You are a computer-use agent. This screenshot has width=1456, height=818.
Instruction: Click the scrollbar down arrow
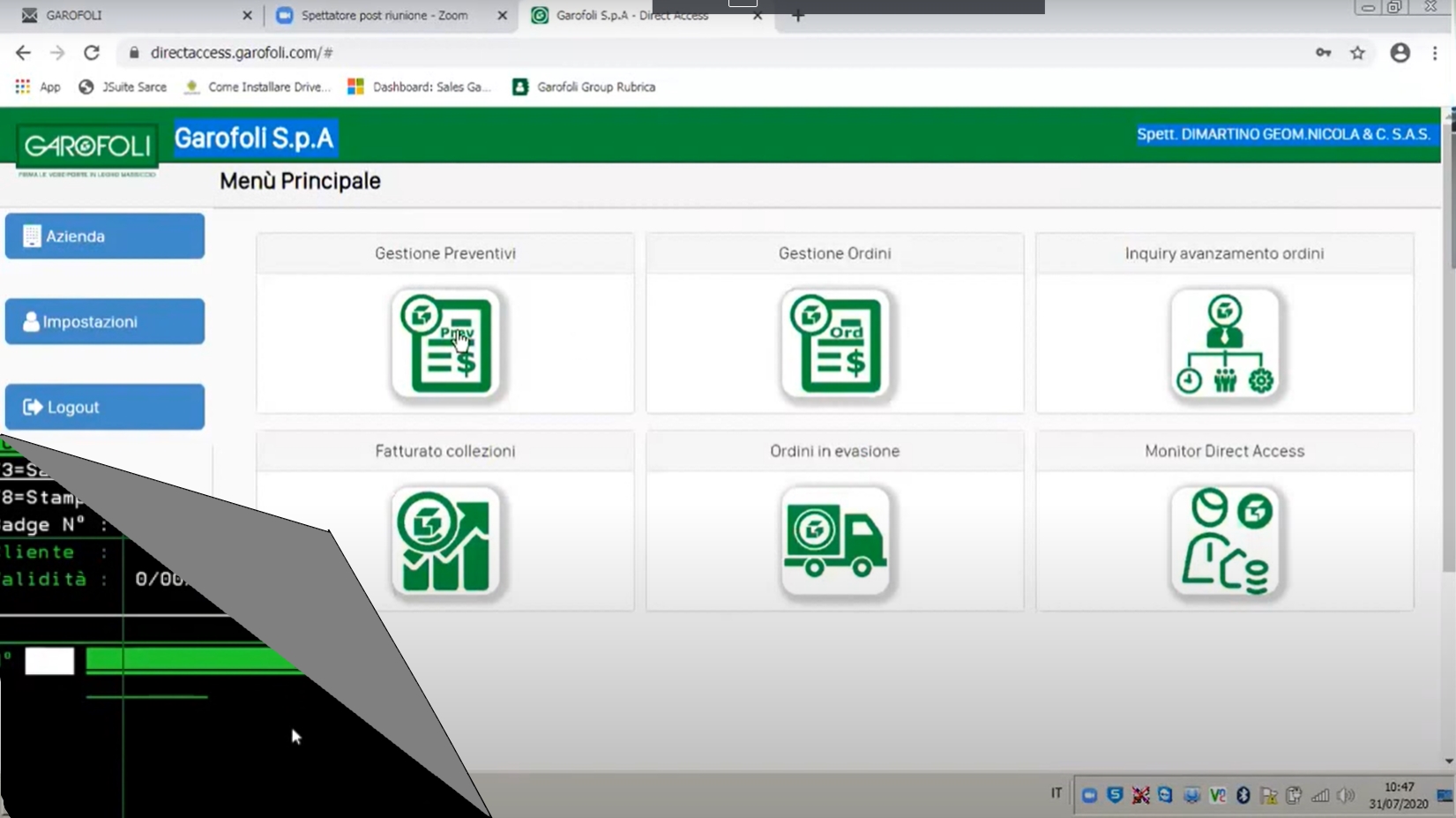1449,761
